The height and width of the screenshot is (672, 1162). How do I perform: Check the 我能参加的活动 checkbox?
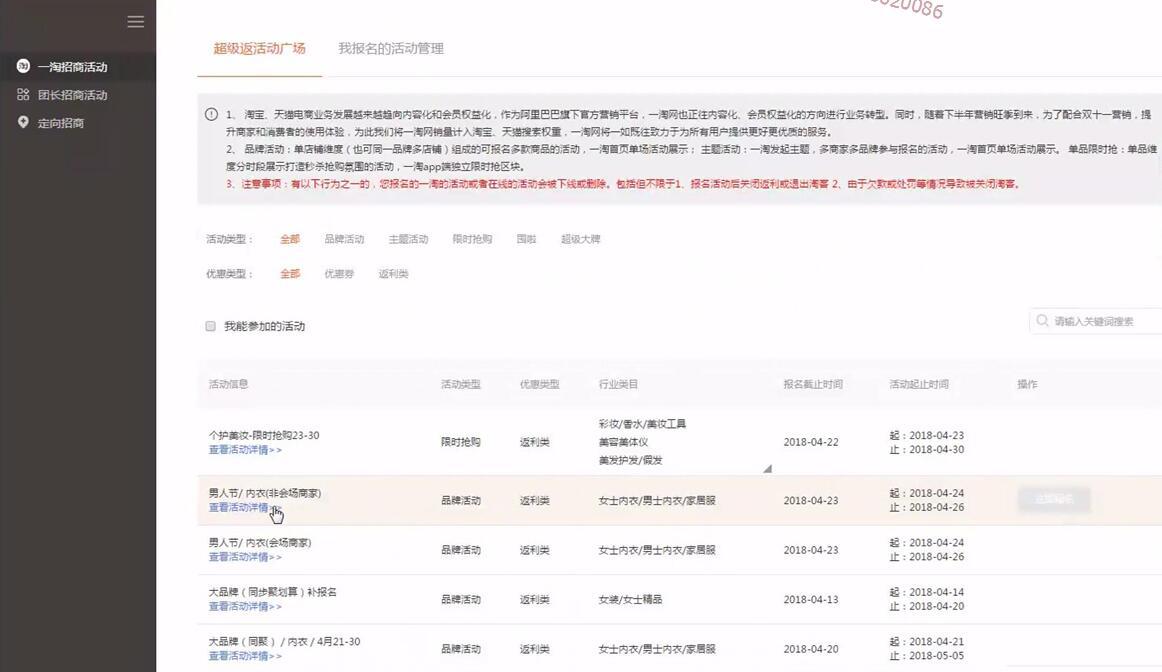(210, 324)
